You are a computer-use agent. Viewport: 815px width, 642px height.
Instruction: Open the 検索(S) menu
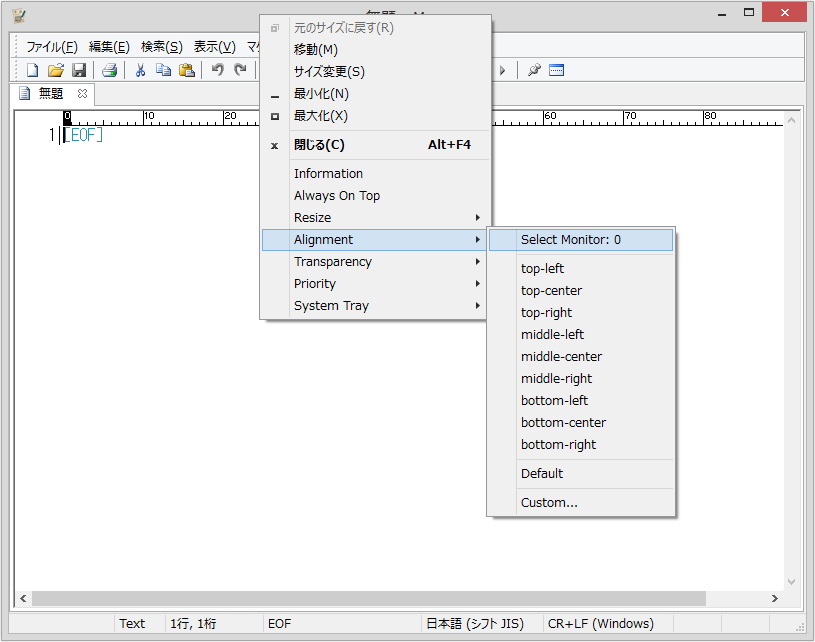pyautogui.click(x=162, y=47)
